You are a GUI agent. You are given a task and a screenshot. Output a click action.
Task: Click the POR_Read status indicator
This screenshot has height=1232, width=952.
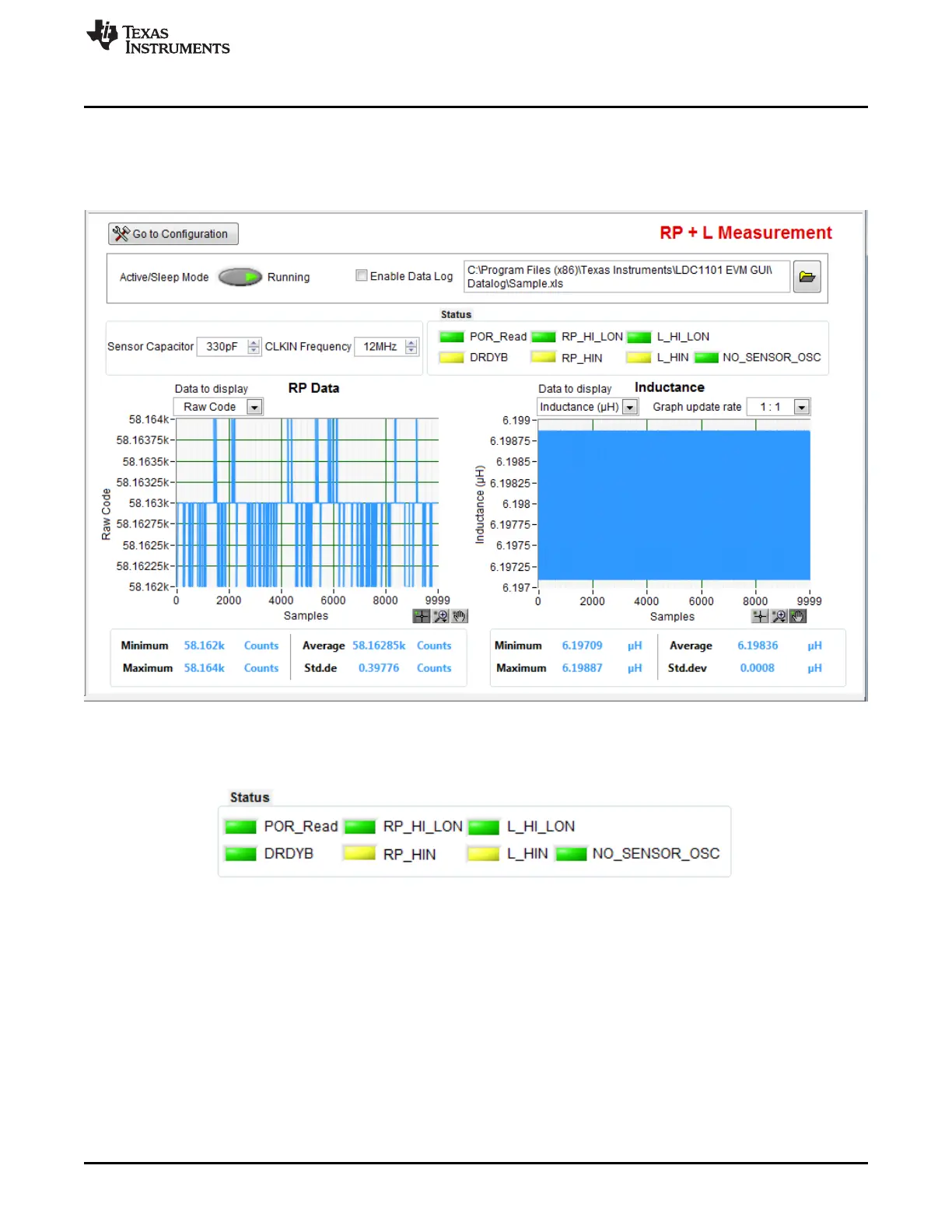tap(452, 337)
